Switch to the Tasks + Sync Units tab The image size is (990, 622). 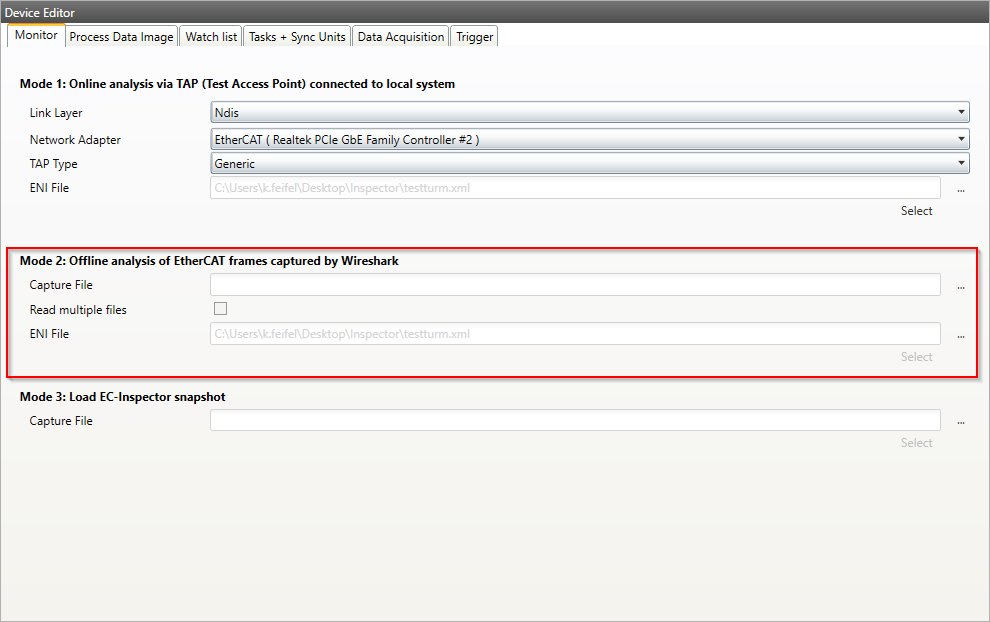[297, 36]
